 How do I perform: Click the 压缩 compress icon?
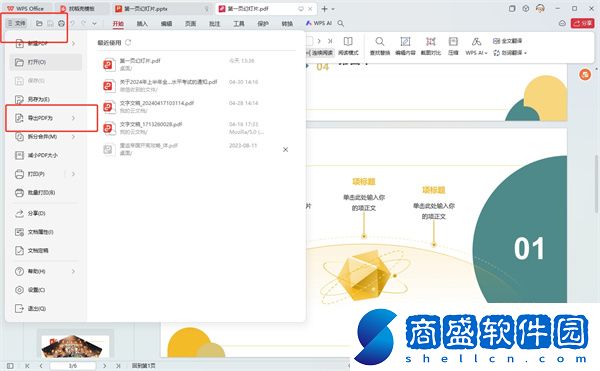[x=453, y=46]
